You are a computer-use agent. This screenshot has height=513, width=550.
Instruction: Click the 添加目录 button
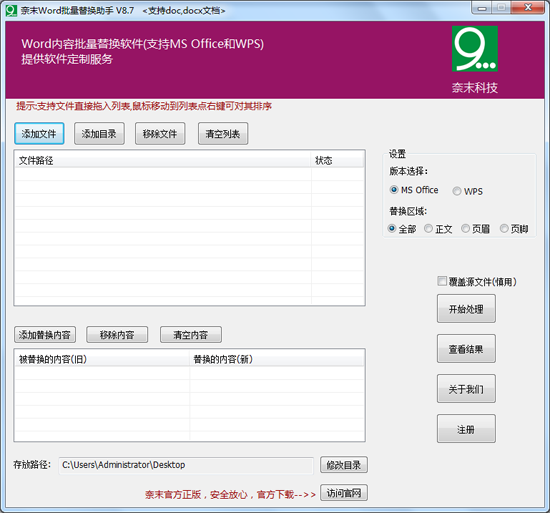[x=99, y=134]
